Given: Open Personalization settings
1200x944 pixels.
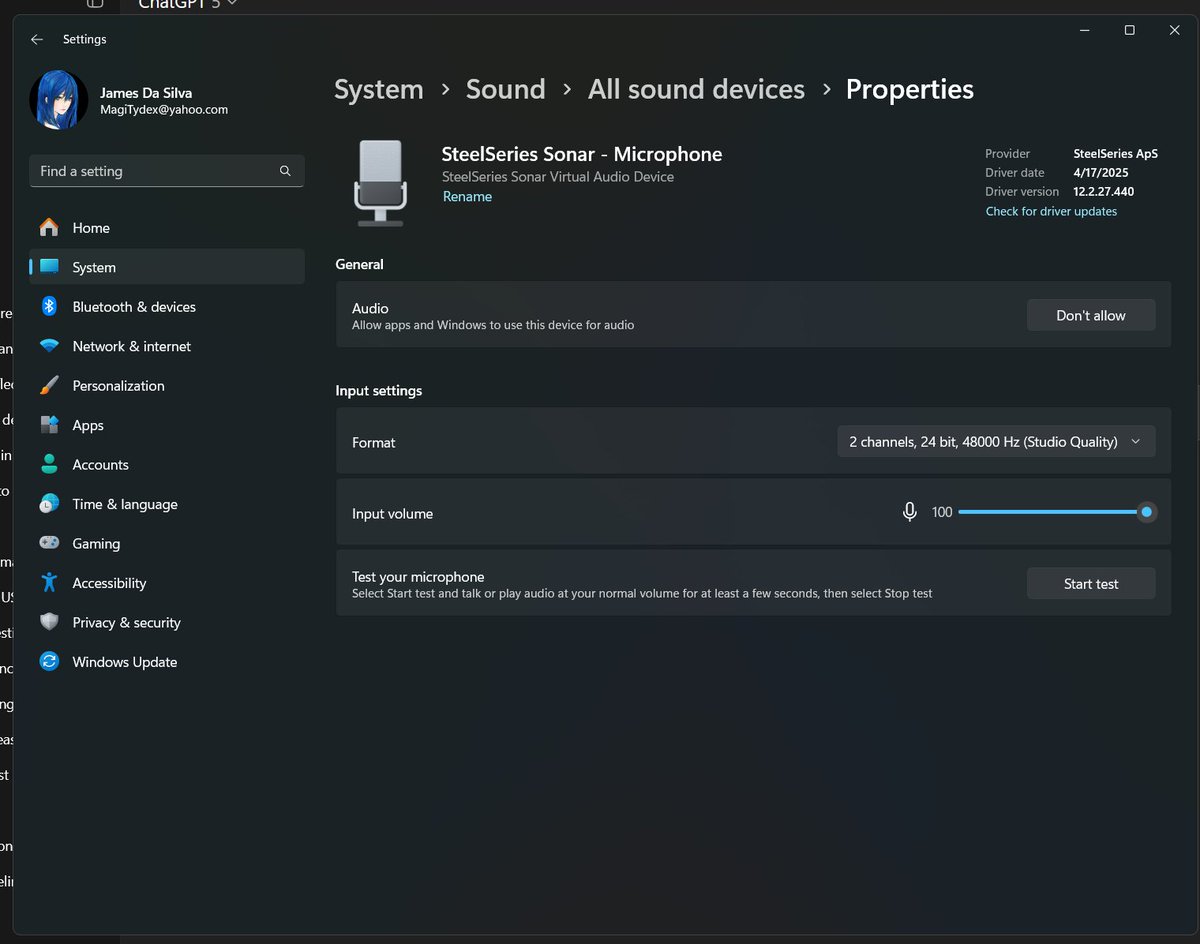Looking at the screenshot, I should [167, 386].
